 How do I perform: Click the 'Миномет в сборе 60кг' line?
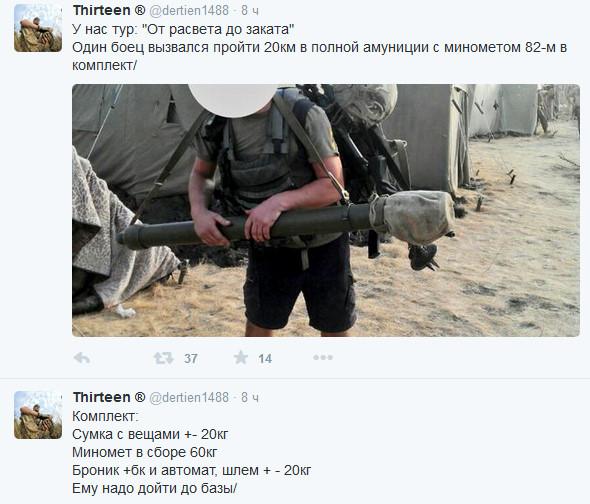tap(144, 452)
